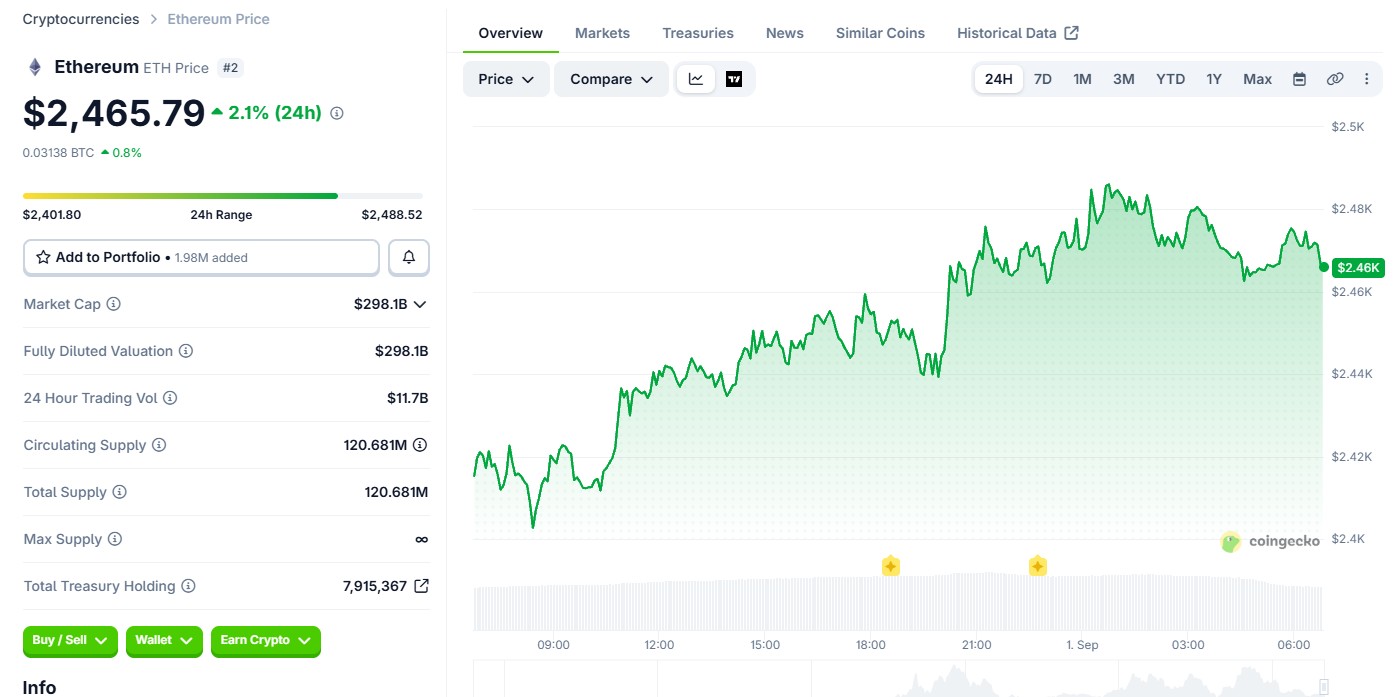Switch to the Similar Coins tab

(x=880, y=33)
